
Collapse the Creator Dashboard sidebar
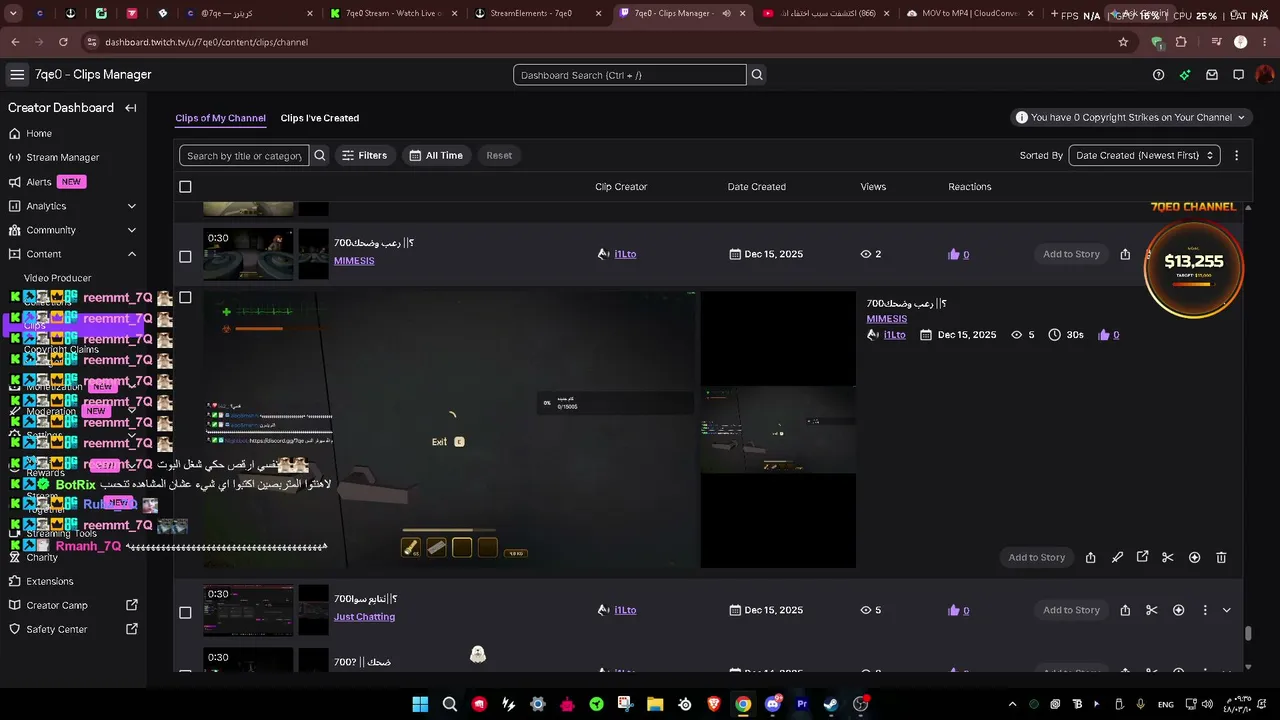click(131, 108)
